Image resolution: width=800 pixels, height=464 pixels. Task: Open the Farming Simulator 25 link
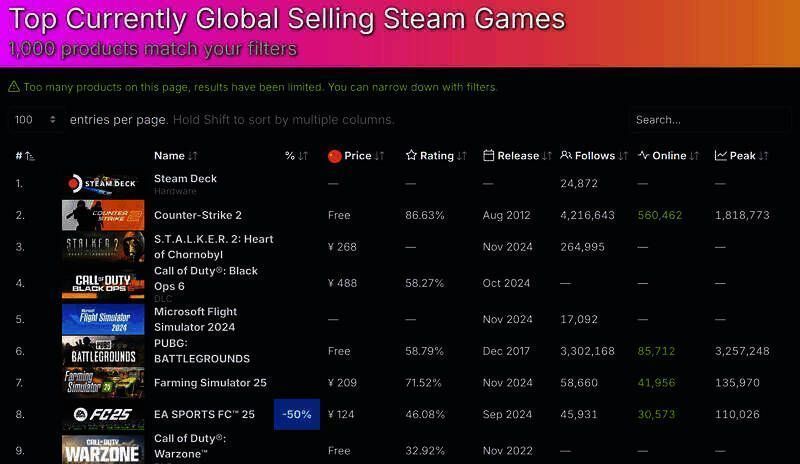(210, 383)
